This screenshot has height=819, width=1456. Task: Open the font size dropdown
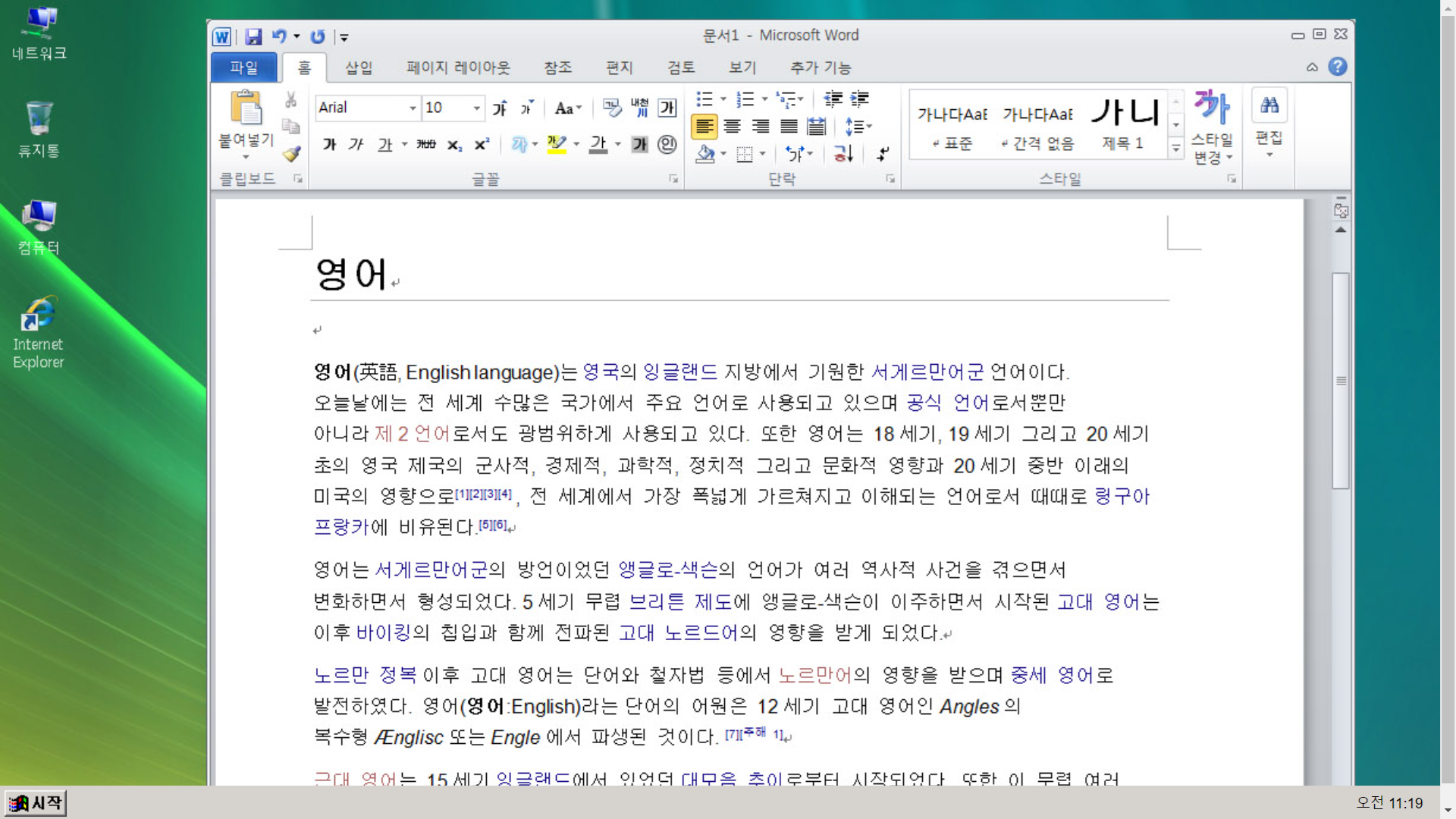[x=476, y=108]
